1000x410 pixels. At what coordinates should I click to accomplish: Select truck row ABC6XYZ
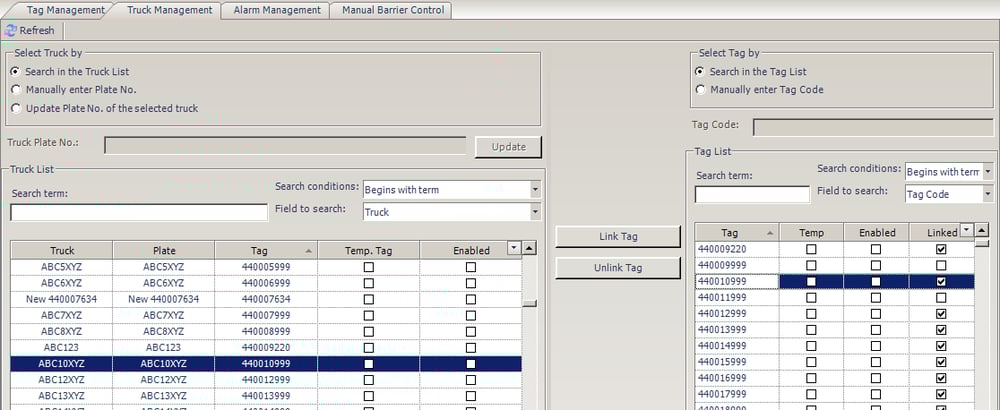(x=266, y=283)
